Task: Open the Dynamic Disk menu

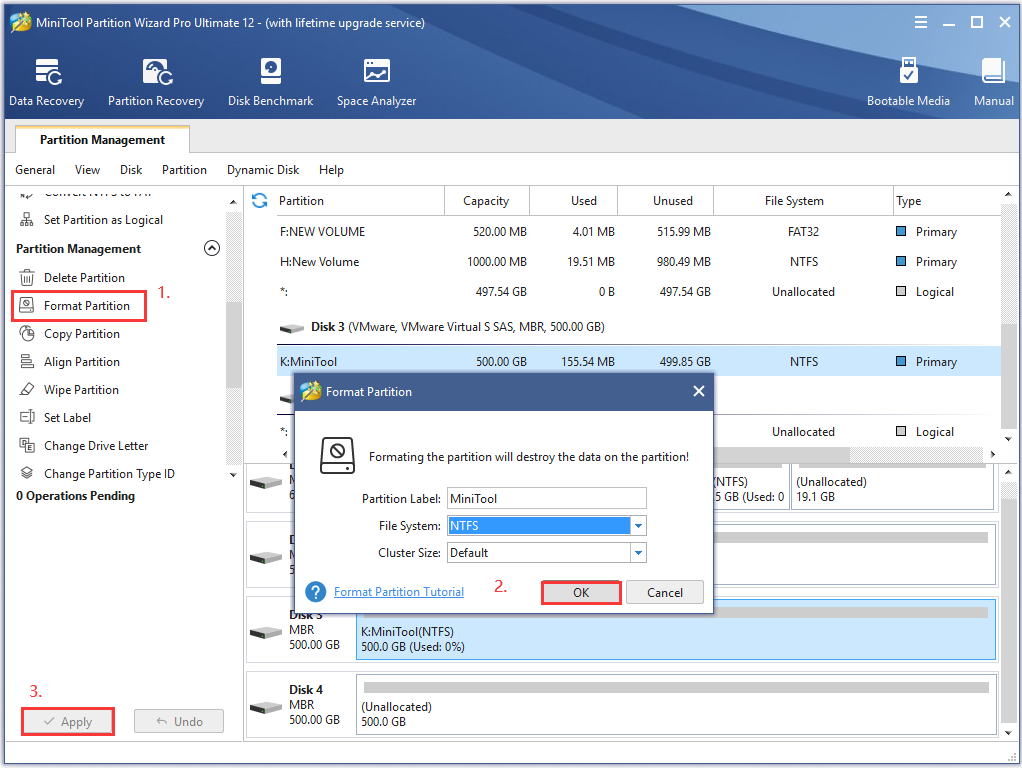Action: (x=263, y=170)
